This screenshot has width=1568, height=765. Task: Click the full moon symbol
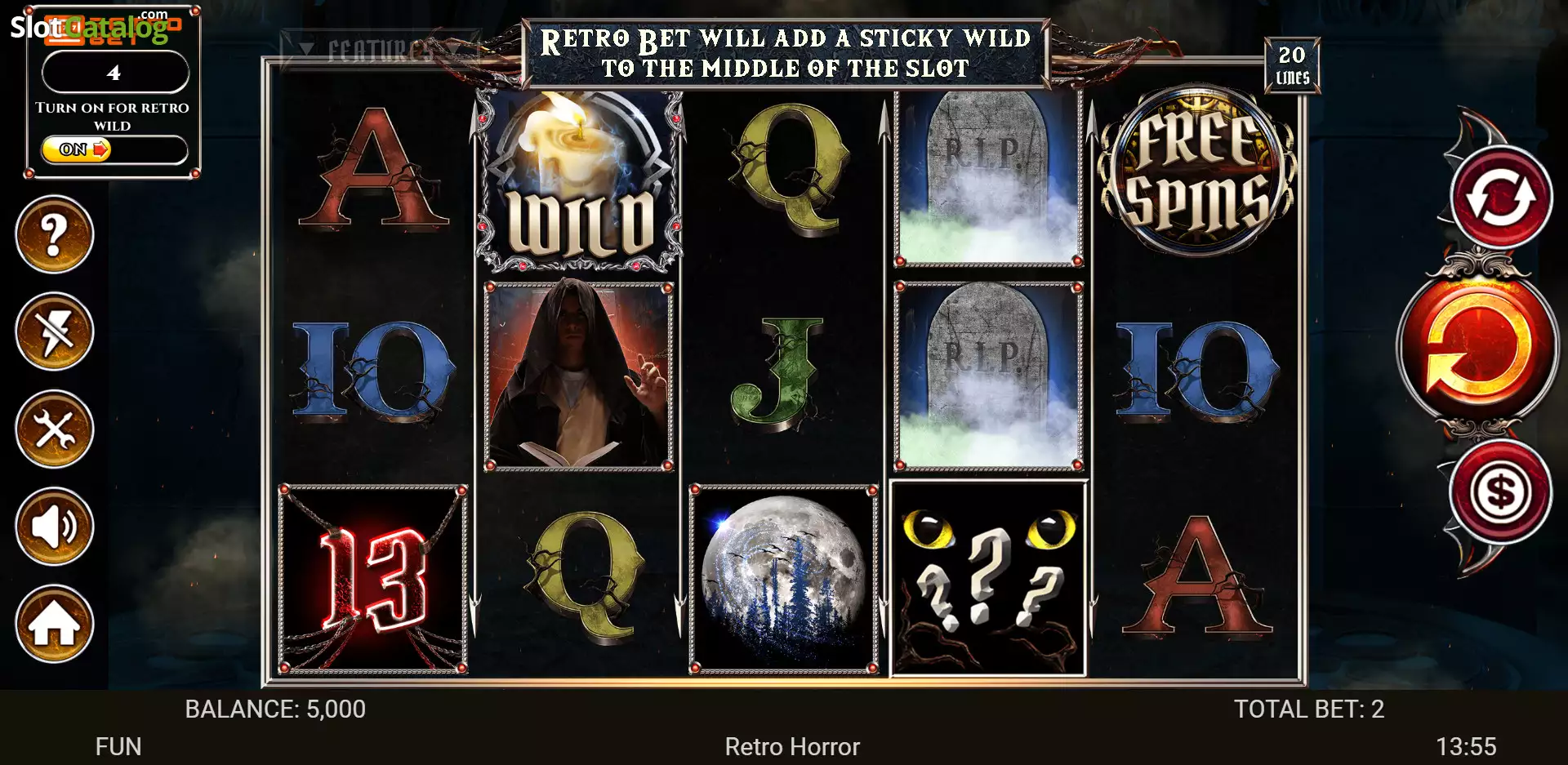coord(784,579)
